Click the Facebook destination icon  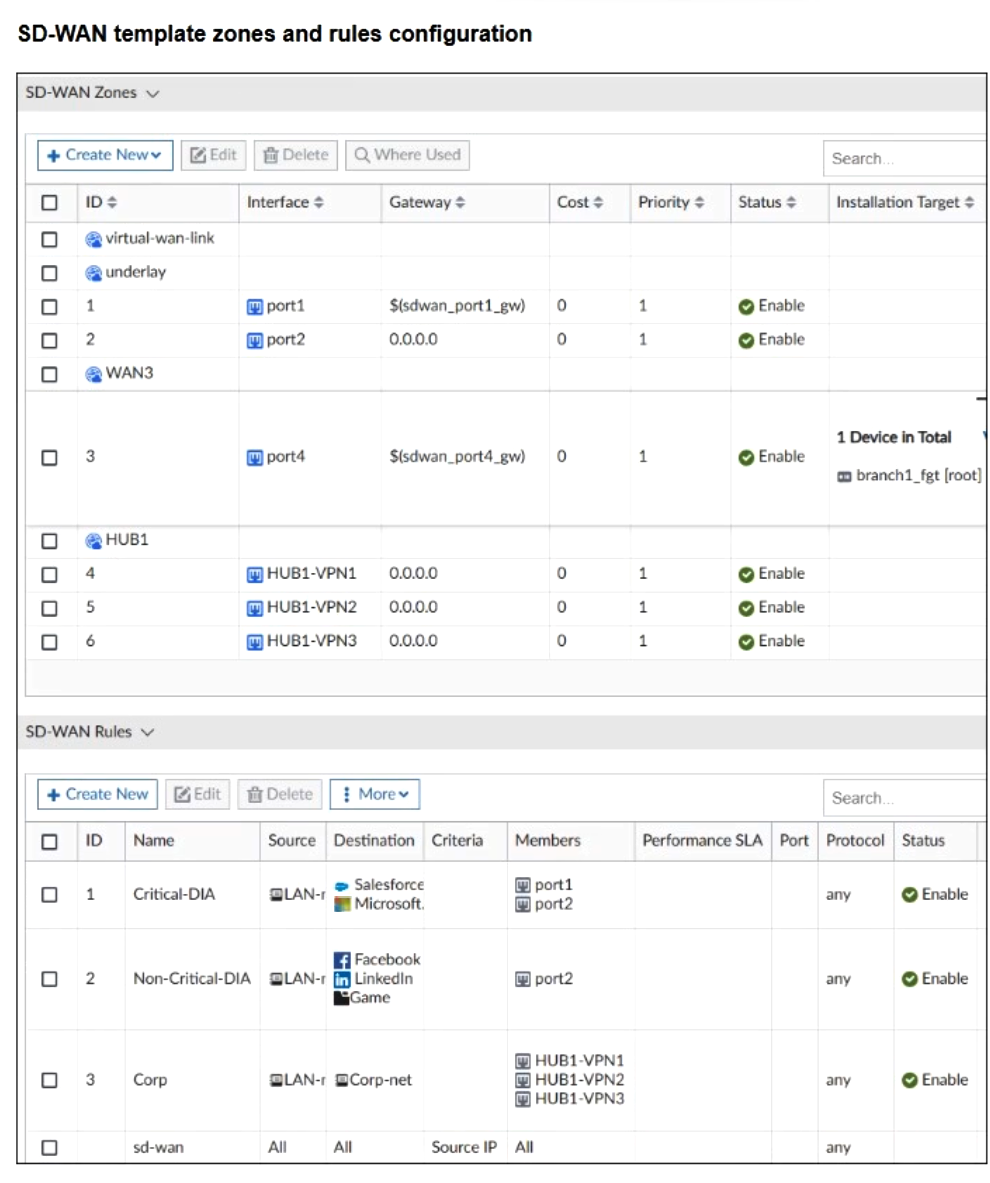coord(342,960)
